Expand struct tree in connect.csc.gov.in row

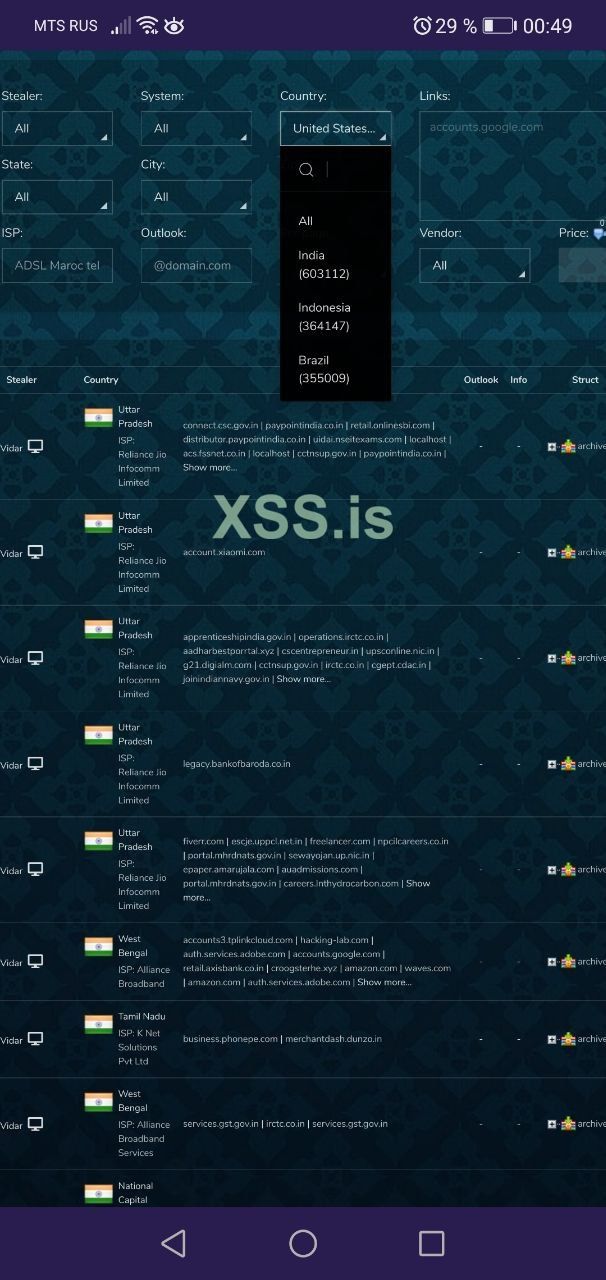click(552, 446)
